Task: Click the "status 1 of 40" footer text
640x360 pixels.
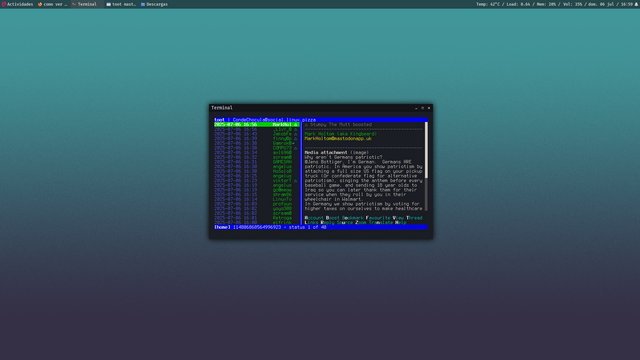Action: 308,227
